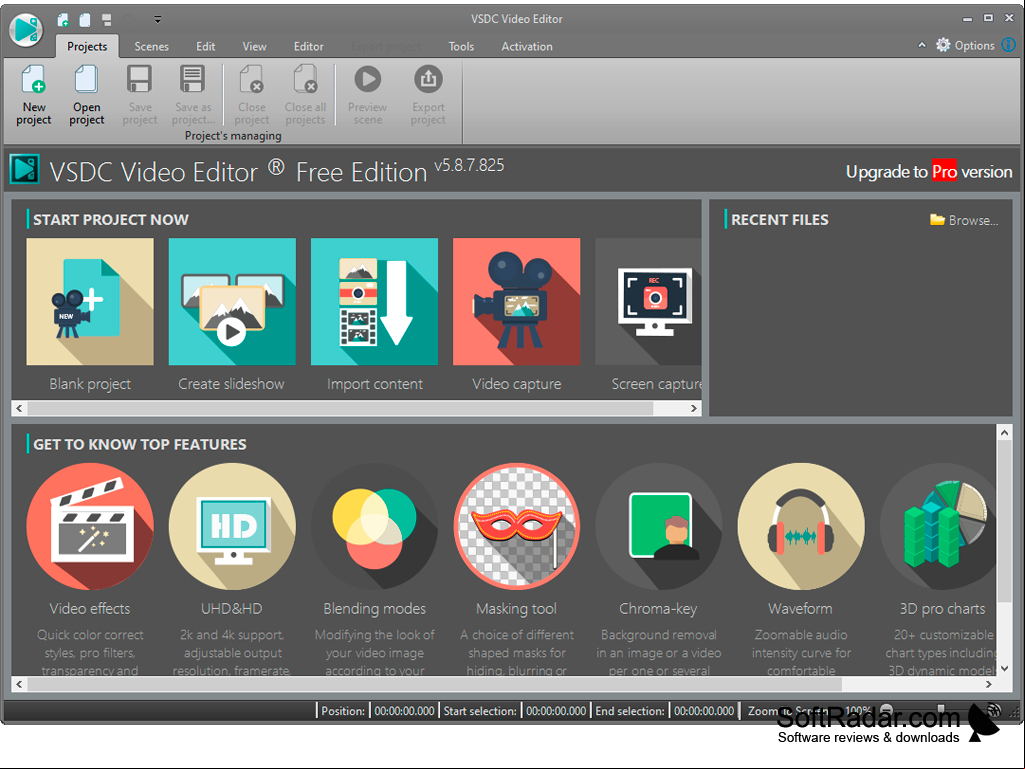The image size is (1025, 769).
Task: Click Browse in Recent Files
Action: click(973, 220)
